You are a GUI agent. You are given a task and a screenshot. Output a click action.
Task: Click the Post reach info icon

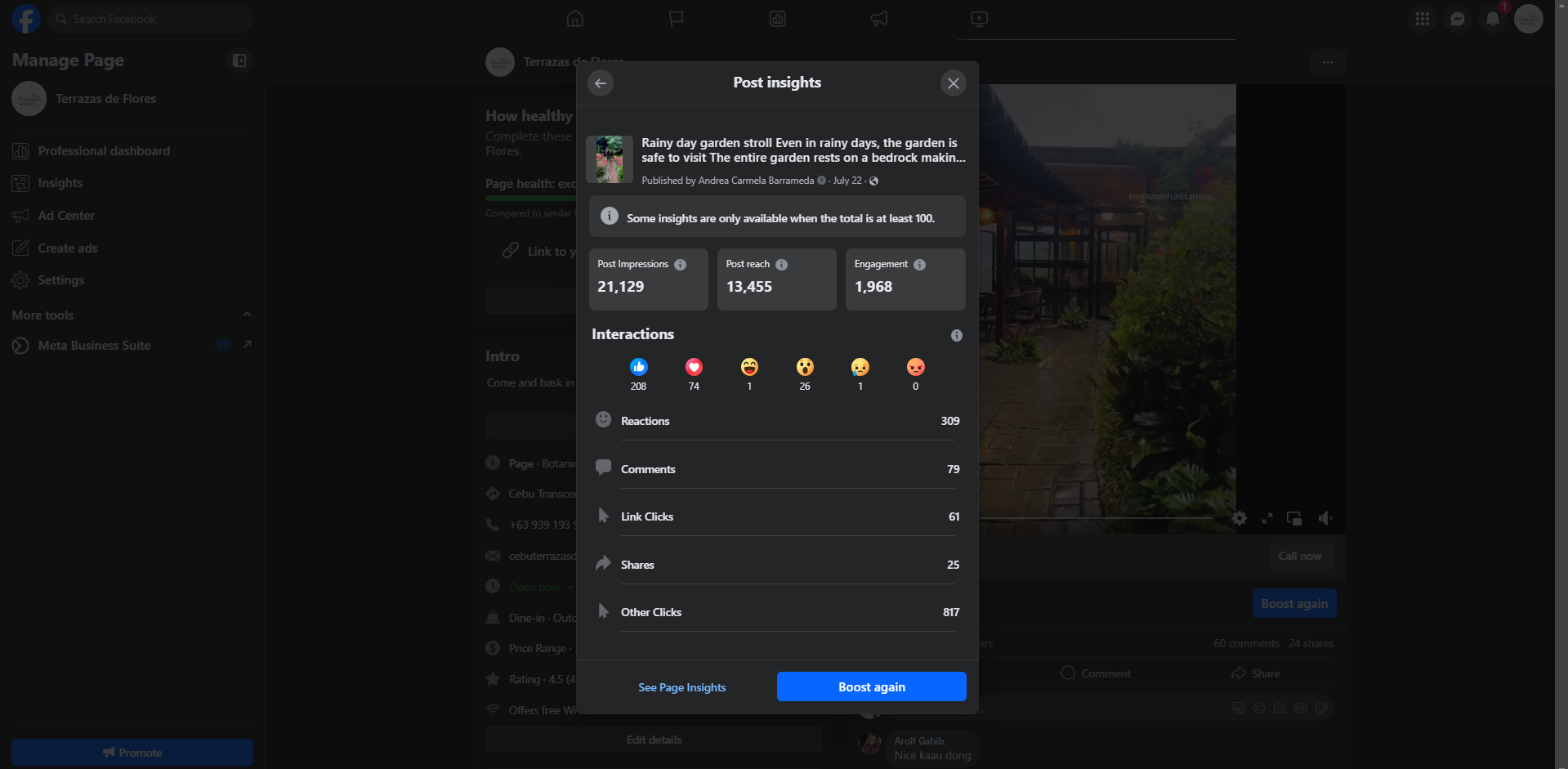[782, 265]
